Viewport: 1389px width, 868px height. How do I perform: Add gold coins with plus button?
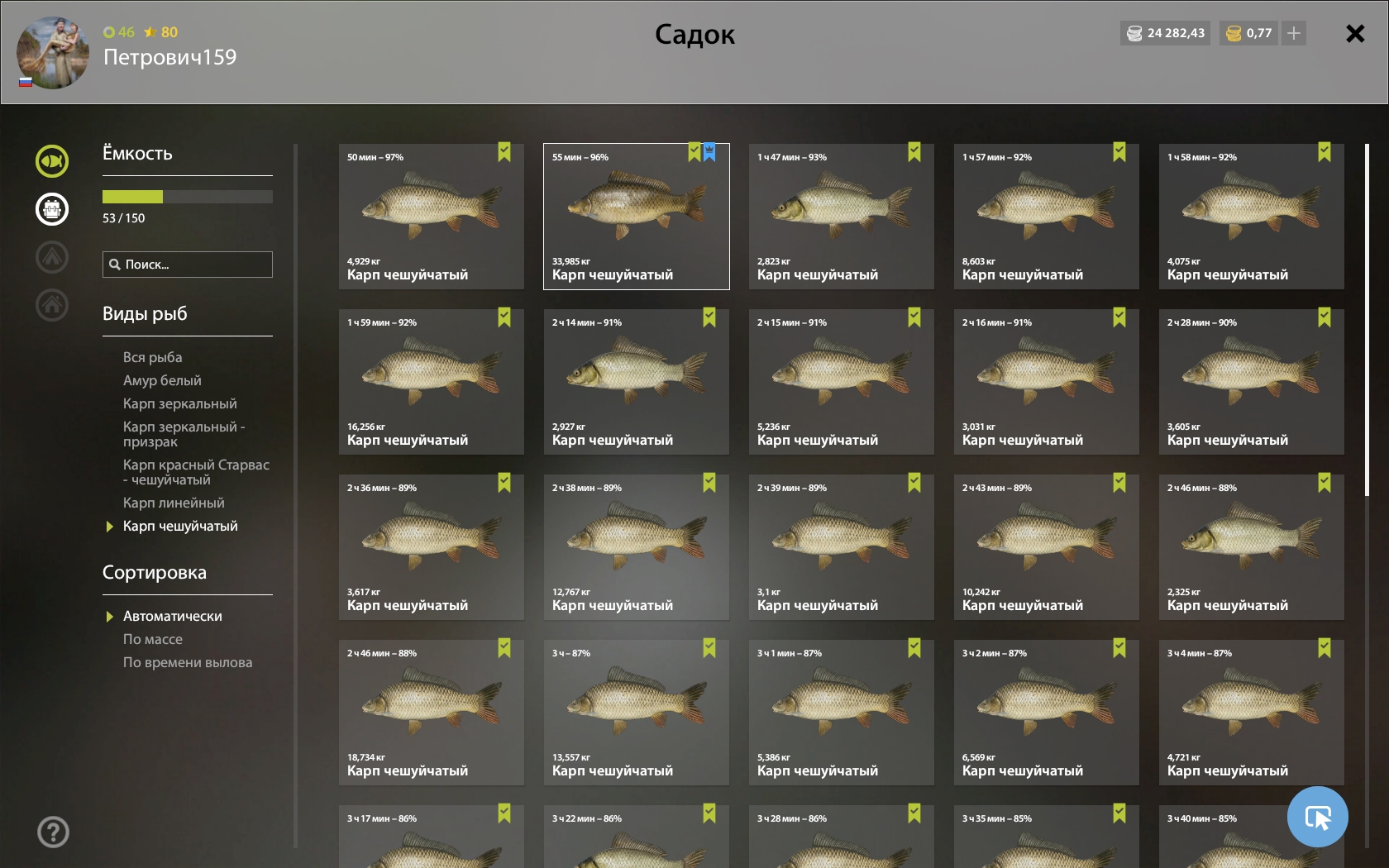(1294, 33)
